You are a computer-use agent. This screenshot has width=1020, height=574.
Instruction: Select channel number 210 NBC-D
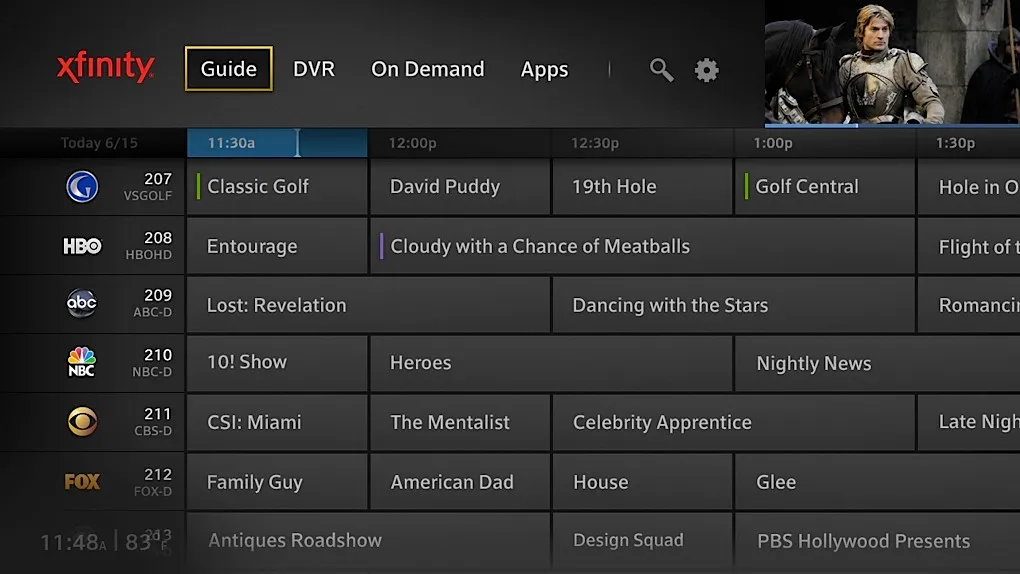[152, 363]
